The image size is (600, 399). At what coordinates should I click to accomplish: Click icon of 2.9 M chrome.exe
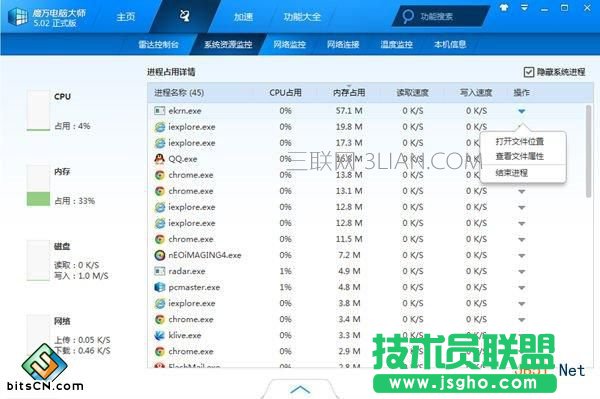pos(160,352)
